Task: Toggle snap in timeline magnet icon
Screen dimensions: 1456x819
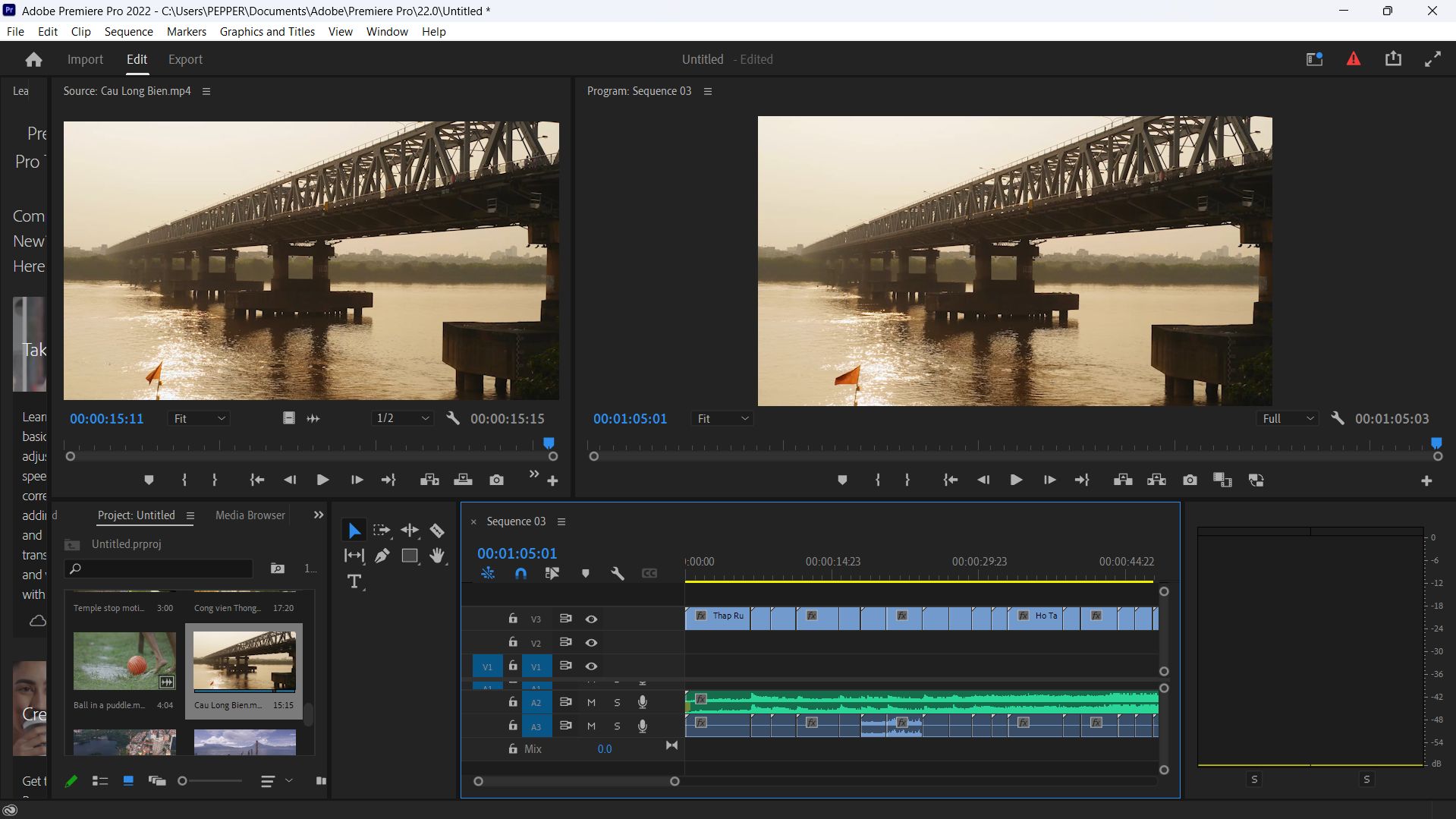Action: tap(520, 574)
